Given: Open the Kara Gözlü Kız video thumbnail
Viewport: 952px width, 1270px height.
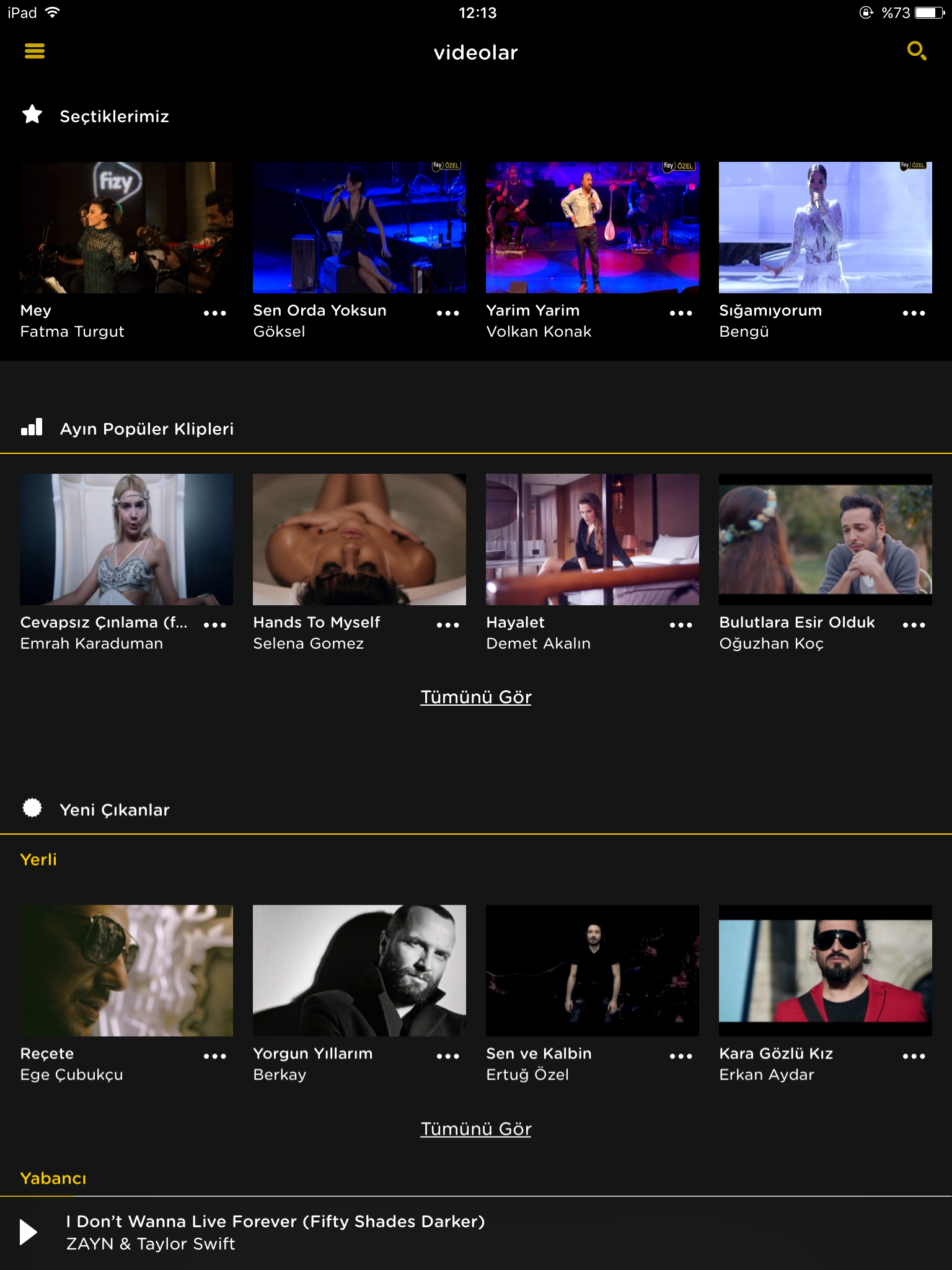Looking at the screenshot, I should 826,970.
